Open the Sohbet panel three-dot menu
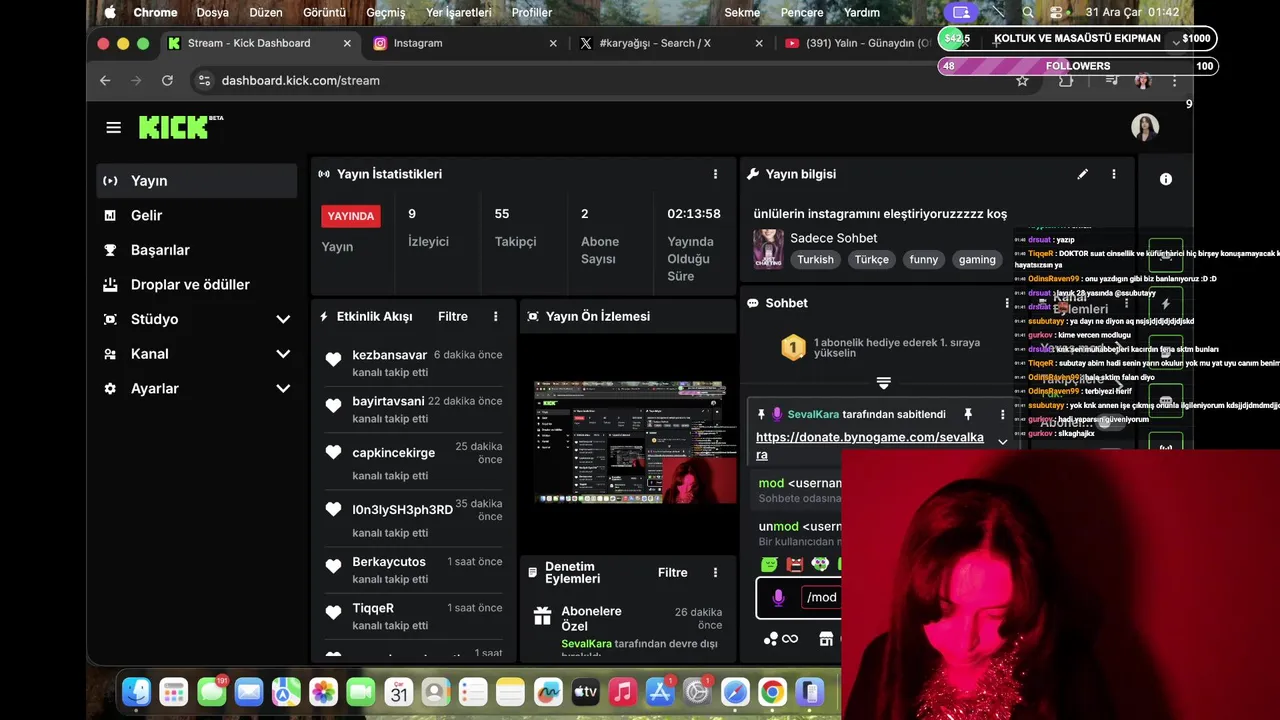The image size is (1280, 720). 1007,303
